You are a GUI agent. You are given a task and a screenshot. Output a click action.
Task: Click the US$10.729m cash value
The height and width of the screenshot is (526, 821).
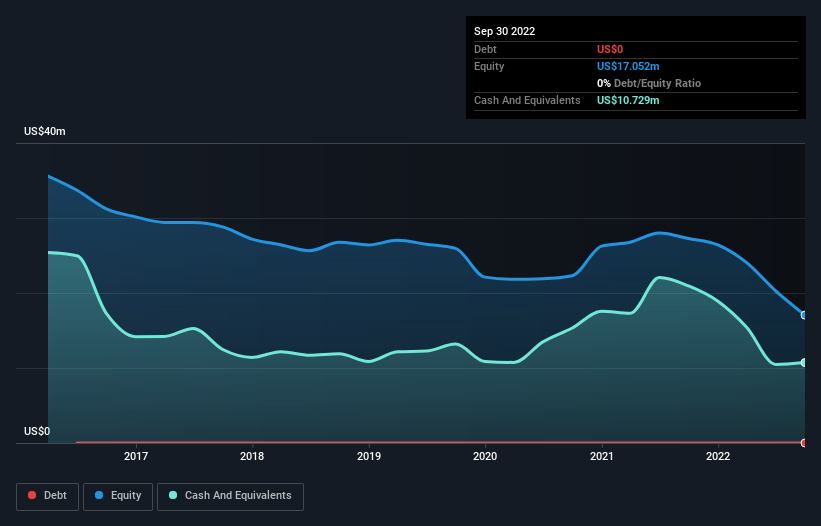[x=628, y=100]
